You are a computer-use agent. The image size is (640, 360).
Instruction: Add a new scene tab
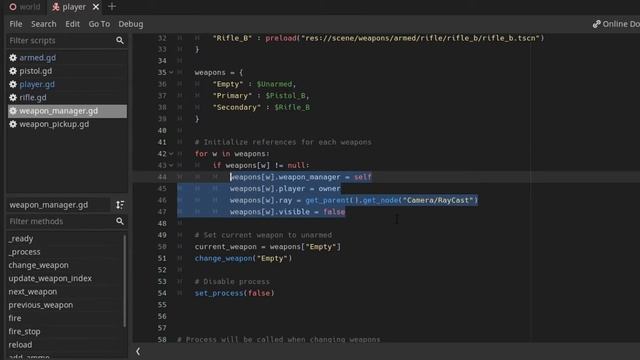point(111,7)
